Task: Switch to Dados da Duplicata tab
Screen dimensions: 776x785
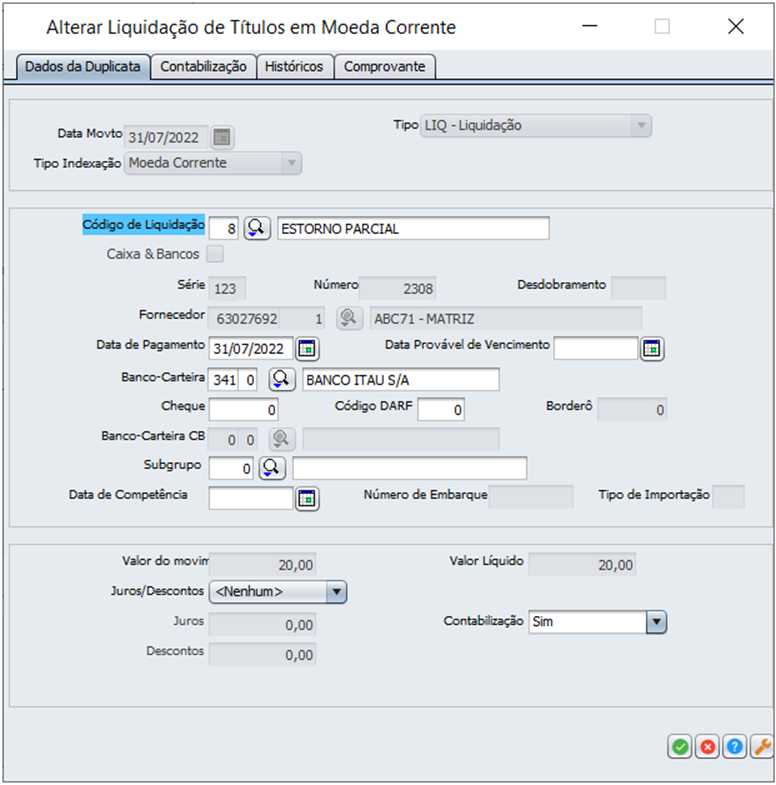Action: tap(83, 67)
